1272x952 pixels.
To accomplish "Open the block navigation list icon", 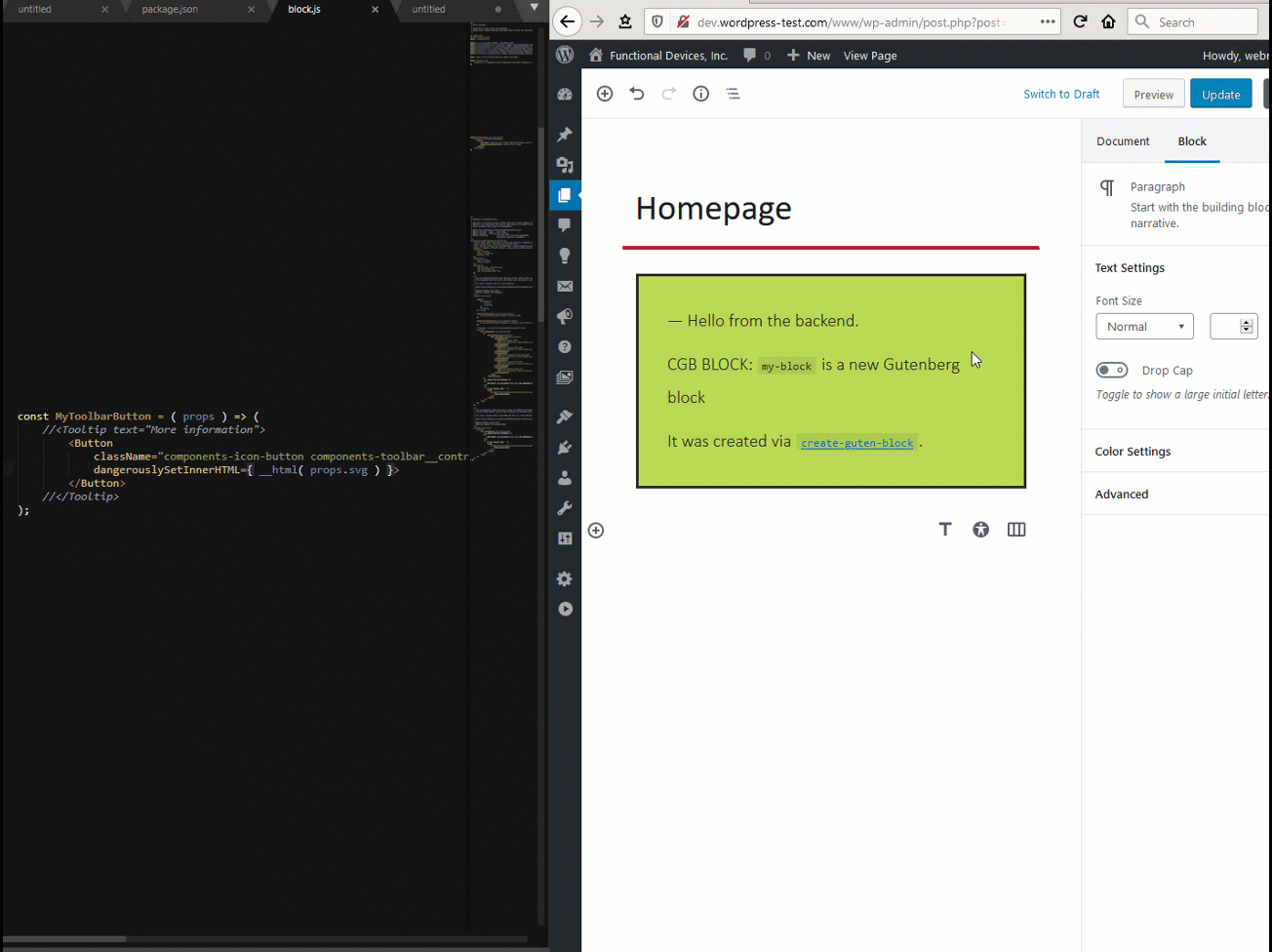I will click(733, 94).
